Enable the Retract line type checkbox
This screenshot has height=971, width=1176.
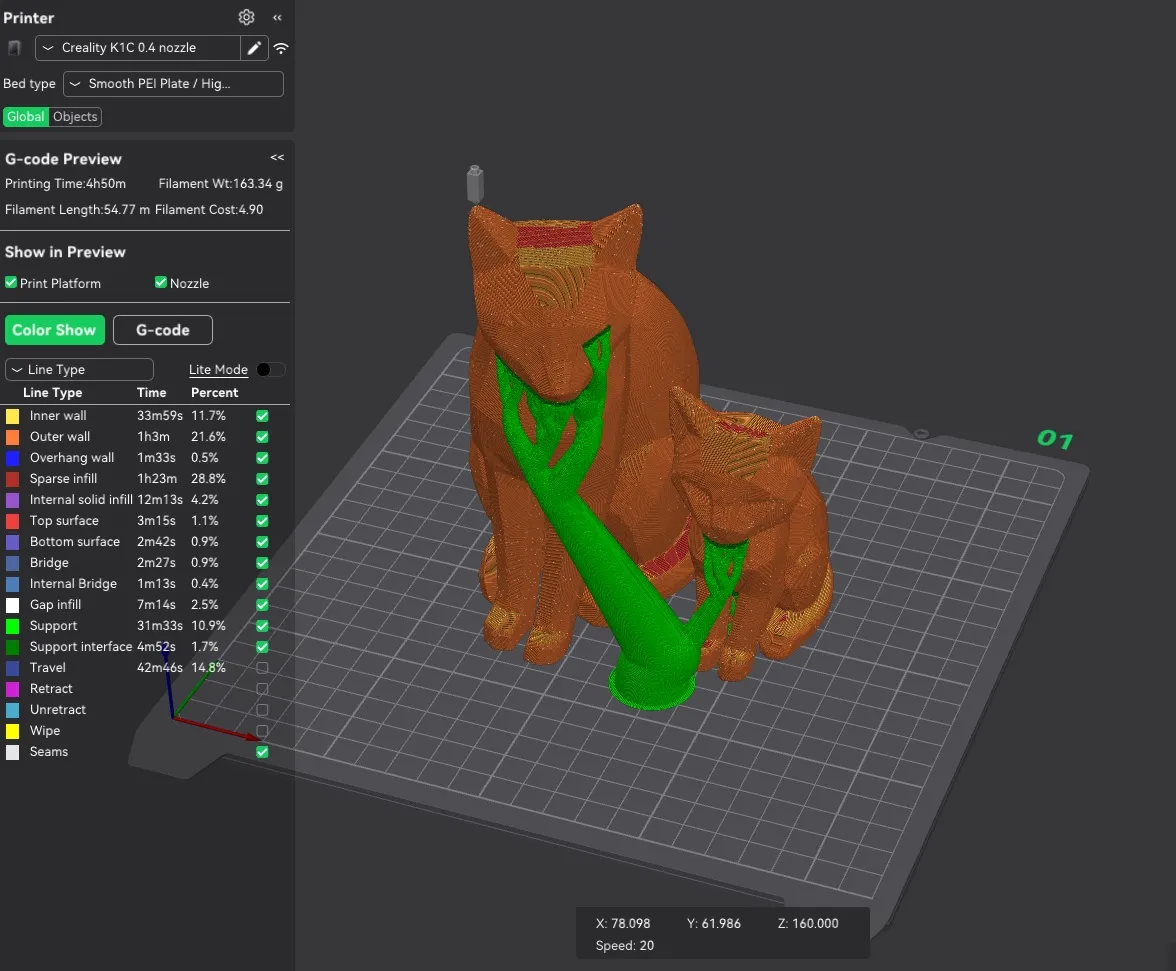coord(261,688)
